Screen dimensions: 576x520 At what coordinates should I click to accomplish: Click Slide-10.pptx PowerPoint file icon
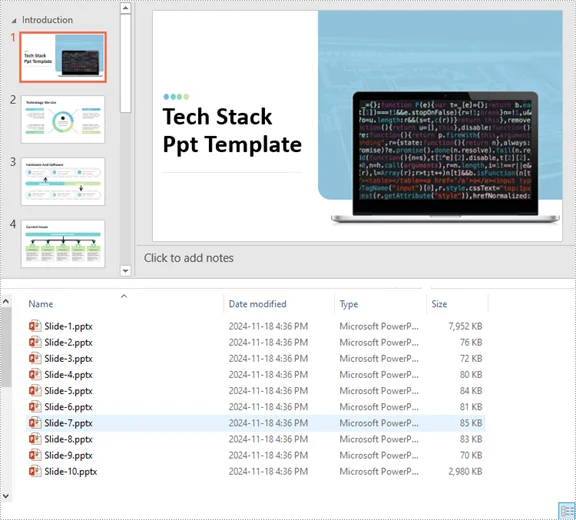click(35, 472)
